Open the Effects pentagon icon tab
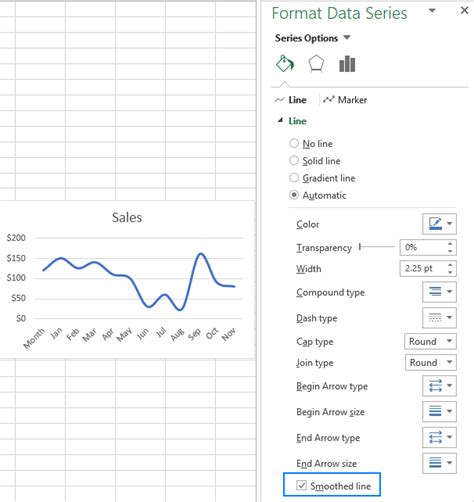Viewport: 474px width, 502px height. click(x=316, y=64)
